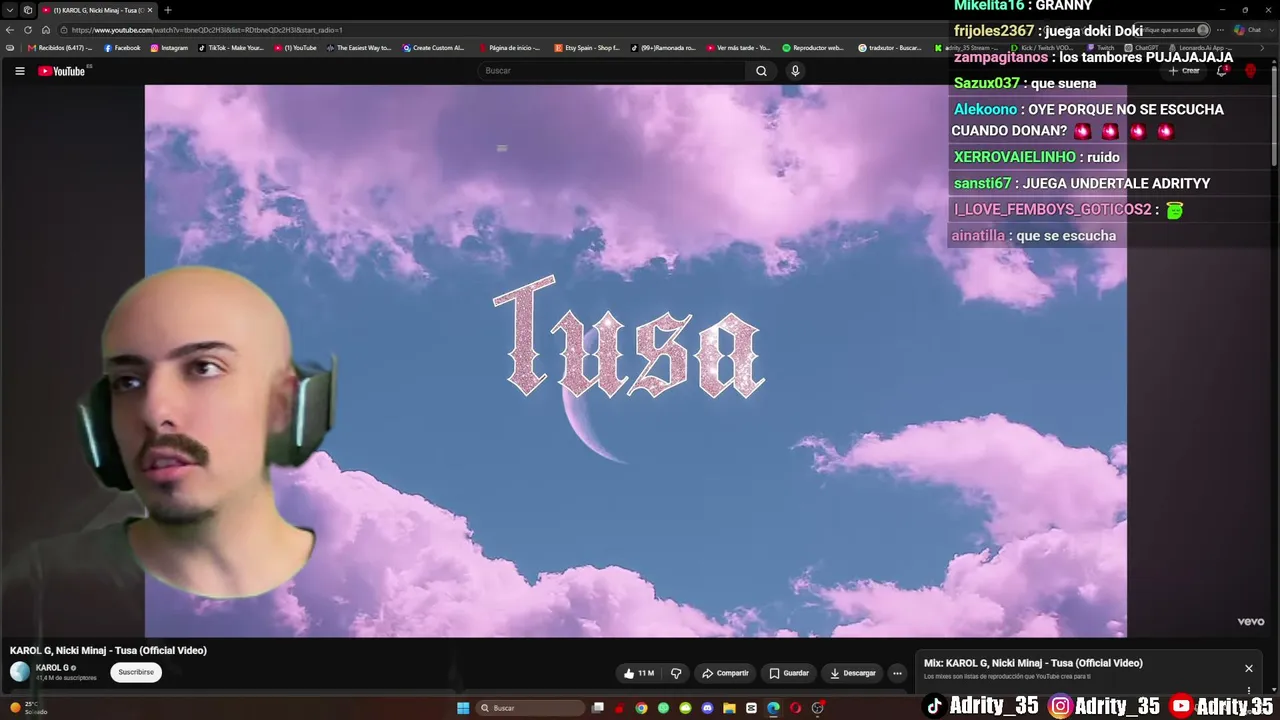Go to the YouTube home logo
The height and width of the screenshot is (720, 1280).
62,71
